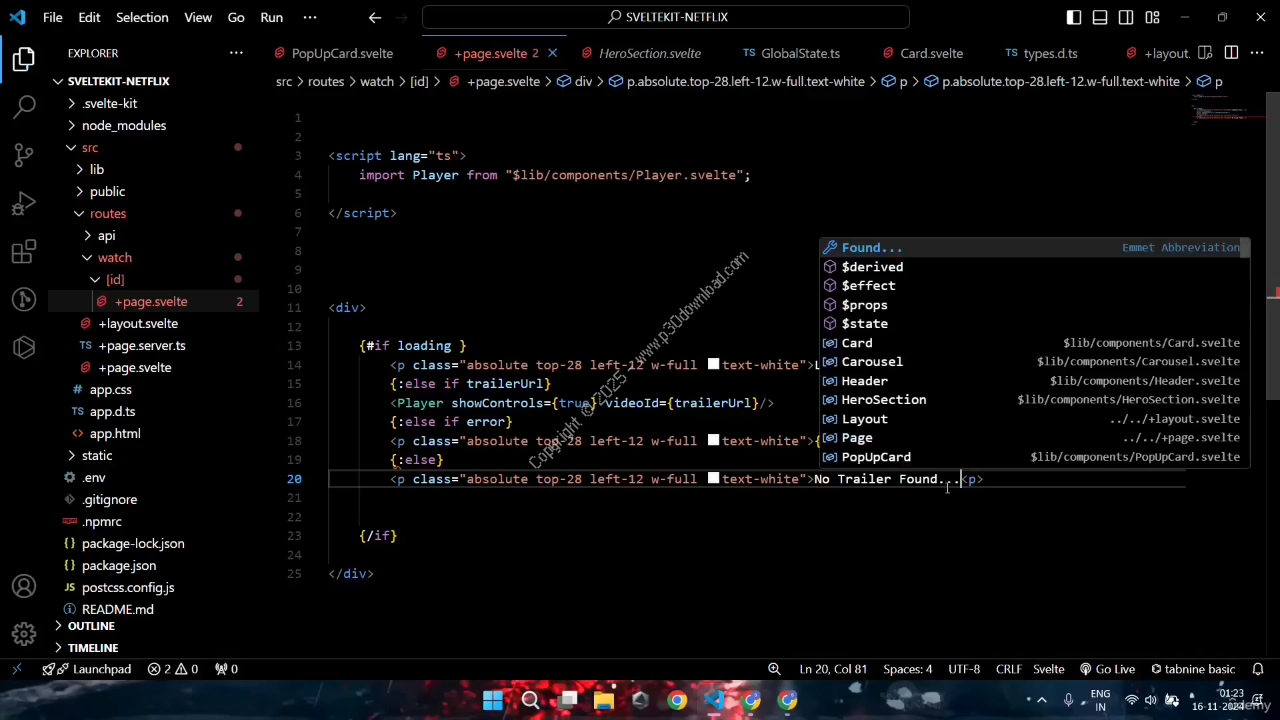
Task: Open the title bar overflow menu ellipsis
Action: coord(310,17)
